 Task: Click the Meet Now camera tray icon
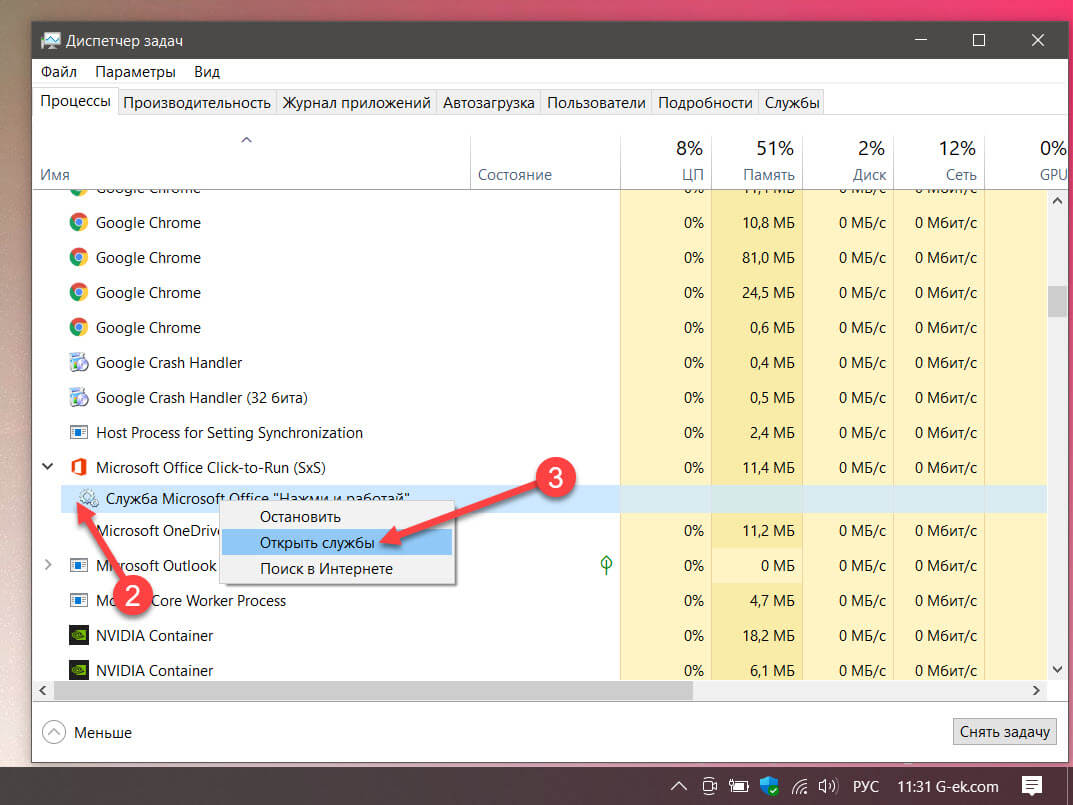point(710,786)
